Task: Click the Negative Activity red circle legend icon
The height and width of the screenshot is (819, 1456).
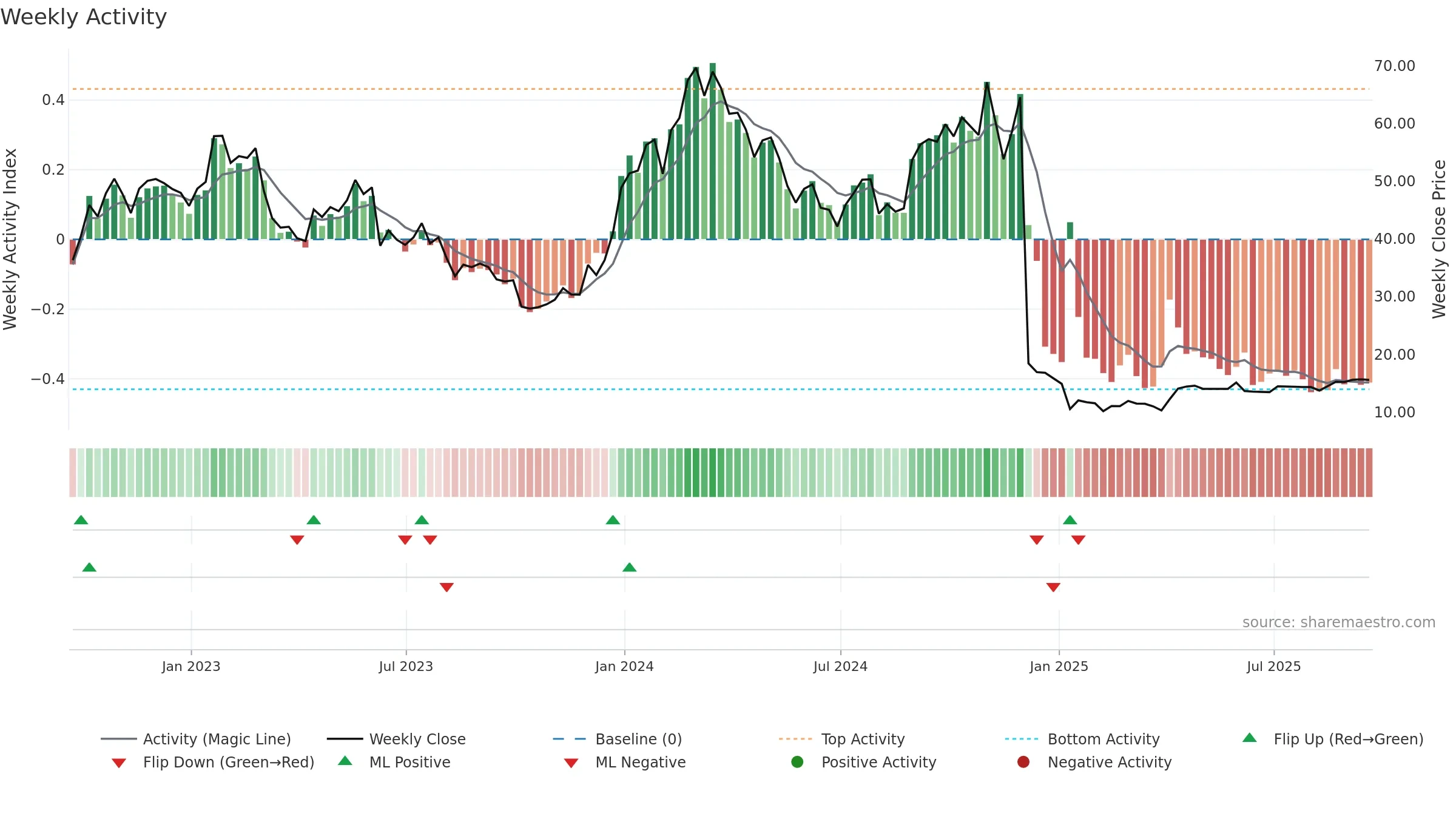Action: tap(1023, 762)
